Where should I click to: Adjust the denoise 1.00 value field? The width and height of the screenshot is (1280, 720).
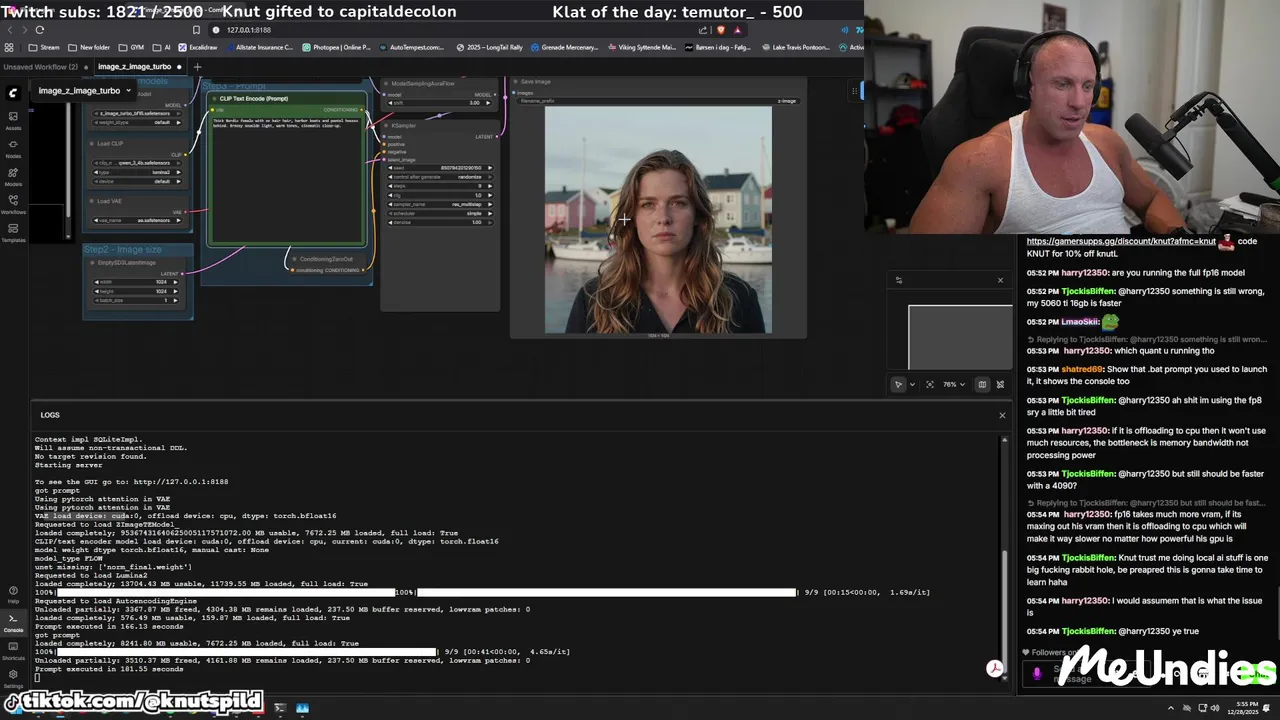pos(439,222)
